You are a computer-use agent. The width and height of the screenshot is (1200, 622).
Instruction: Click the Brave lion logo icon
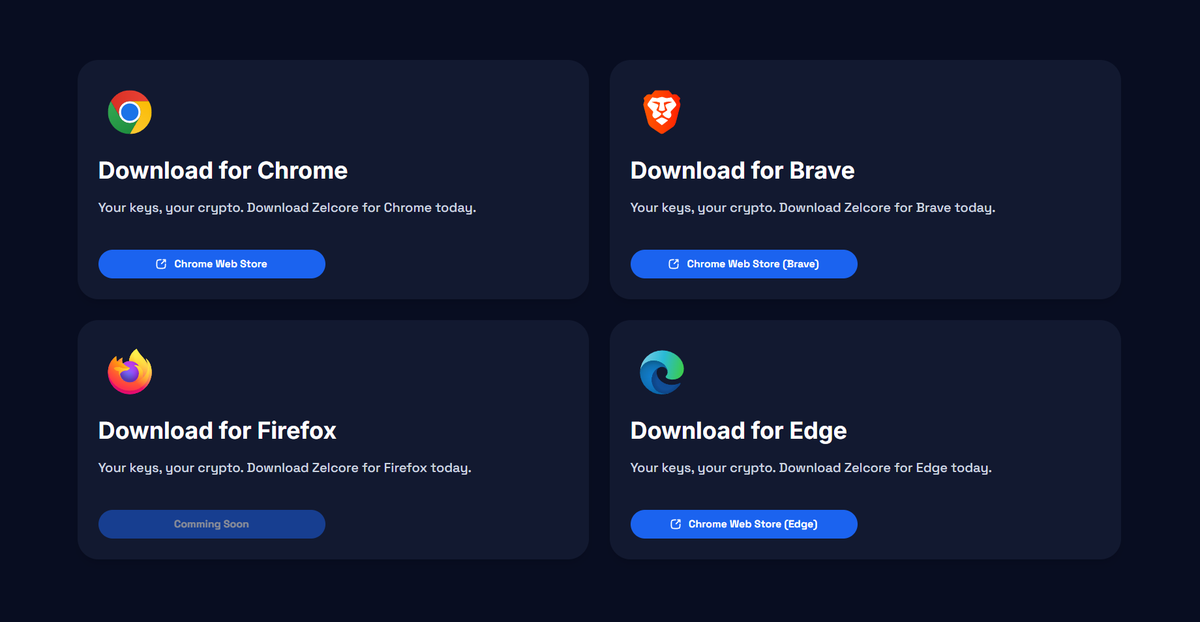click(x=661, y=112)
